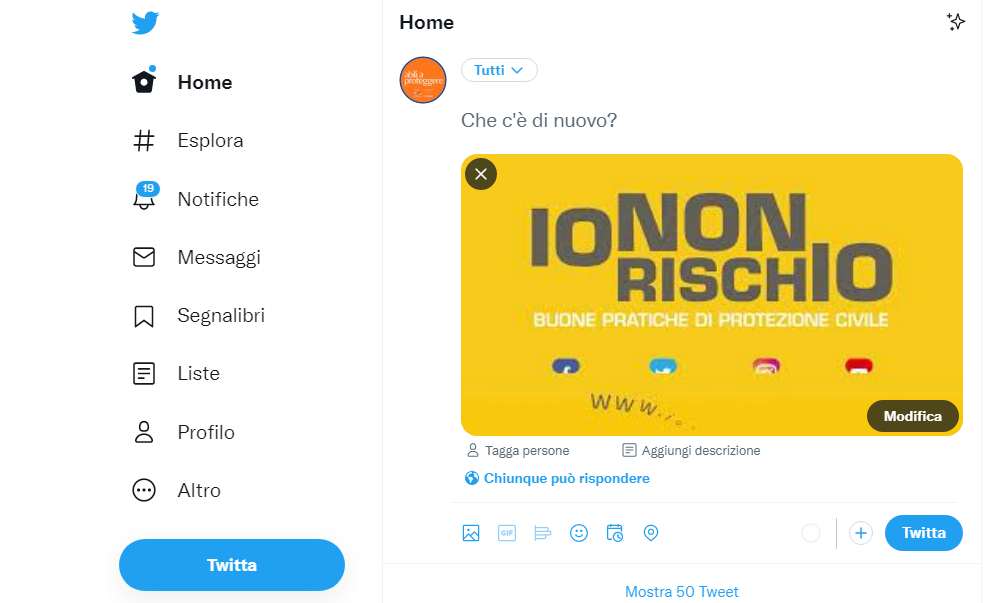Click the sparkle top tweets icon
984x603 pixels.
click(x=955, y=22)
